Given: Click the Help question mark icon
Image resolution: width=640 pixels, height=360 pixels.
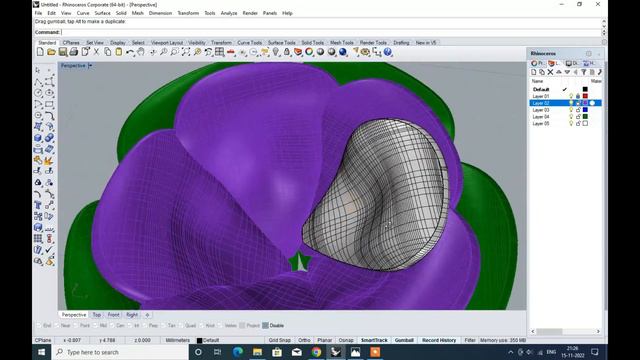Looking at the screenshot, I should click(x=388, y=52).
